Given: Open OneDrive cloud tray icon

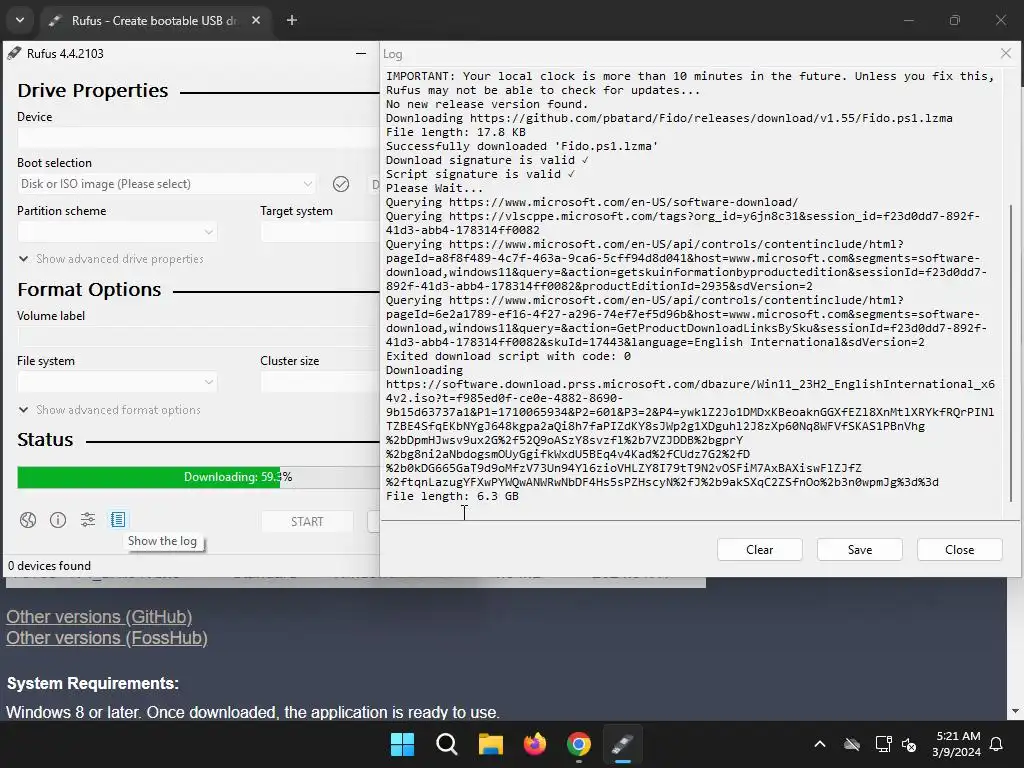Looking at the screenshot, I should point(852,744).
